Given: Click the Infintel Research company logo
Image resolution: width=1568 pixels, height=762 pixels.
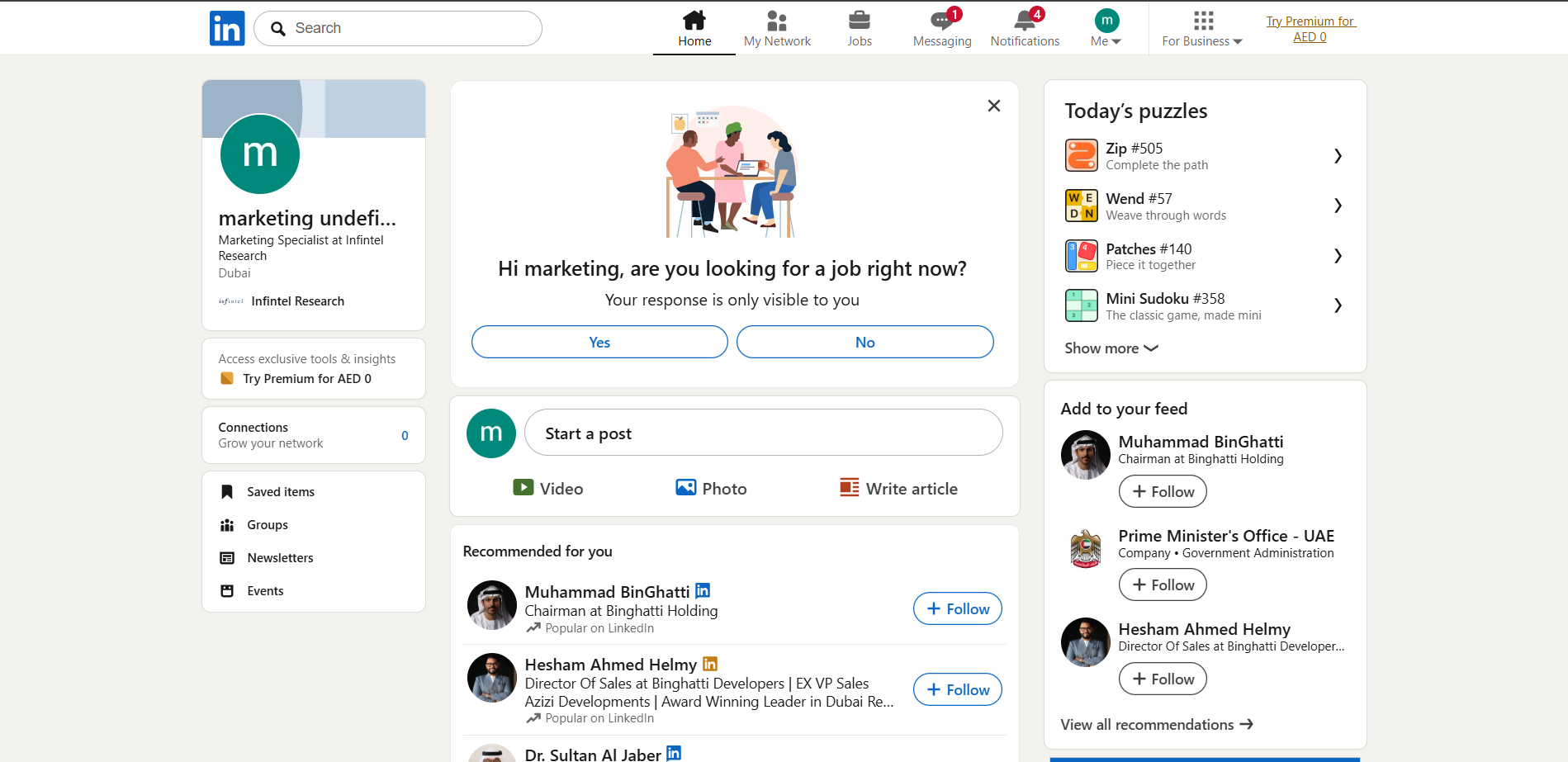Looking at the screenshot, I should (231, 301).
